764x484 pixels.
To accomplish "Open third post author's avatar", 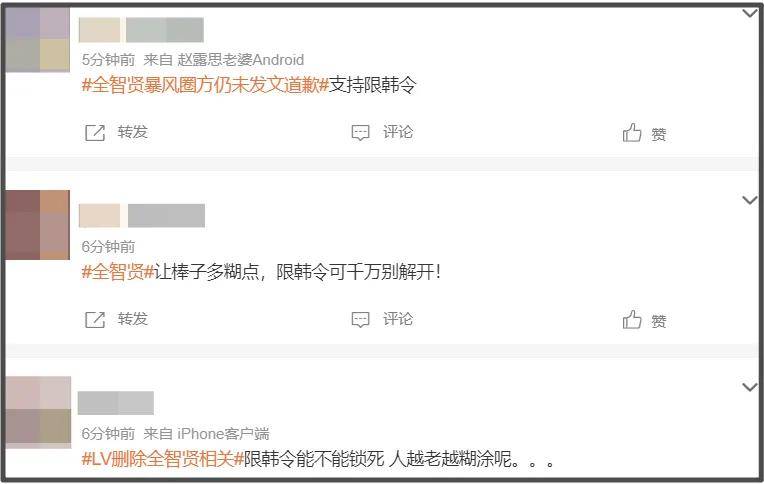I will 38,412.
